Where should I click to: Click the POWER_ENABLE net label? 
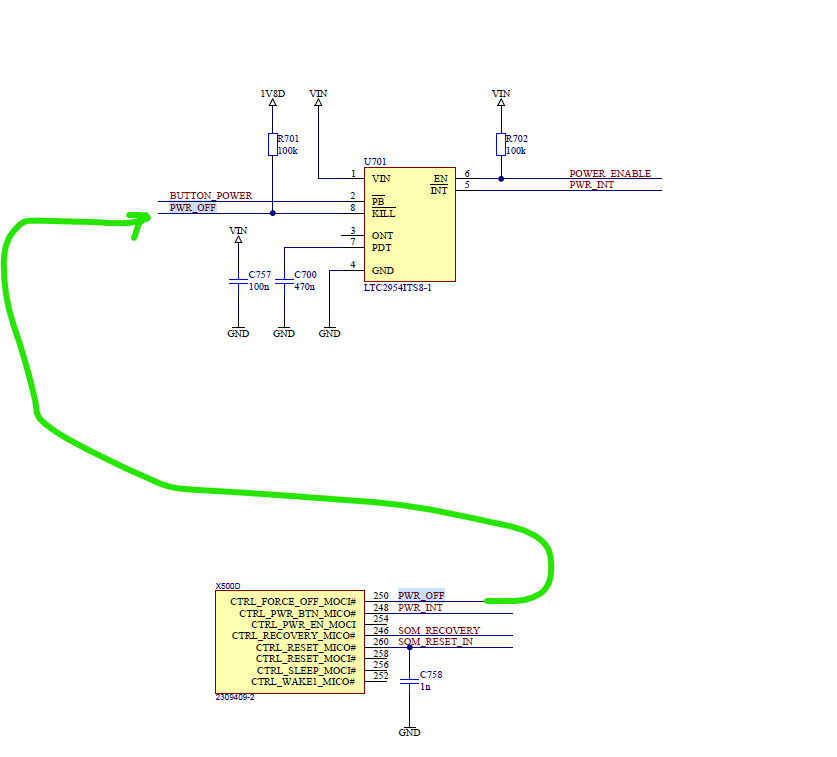click(610, 174)
